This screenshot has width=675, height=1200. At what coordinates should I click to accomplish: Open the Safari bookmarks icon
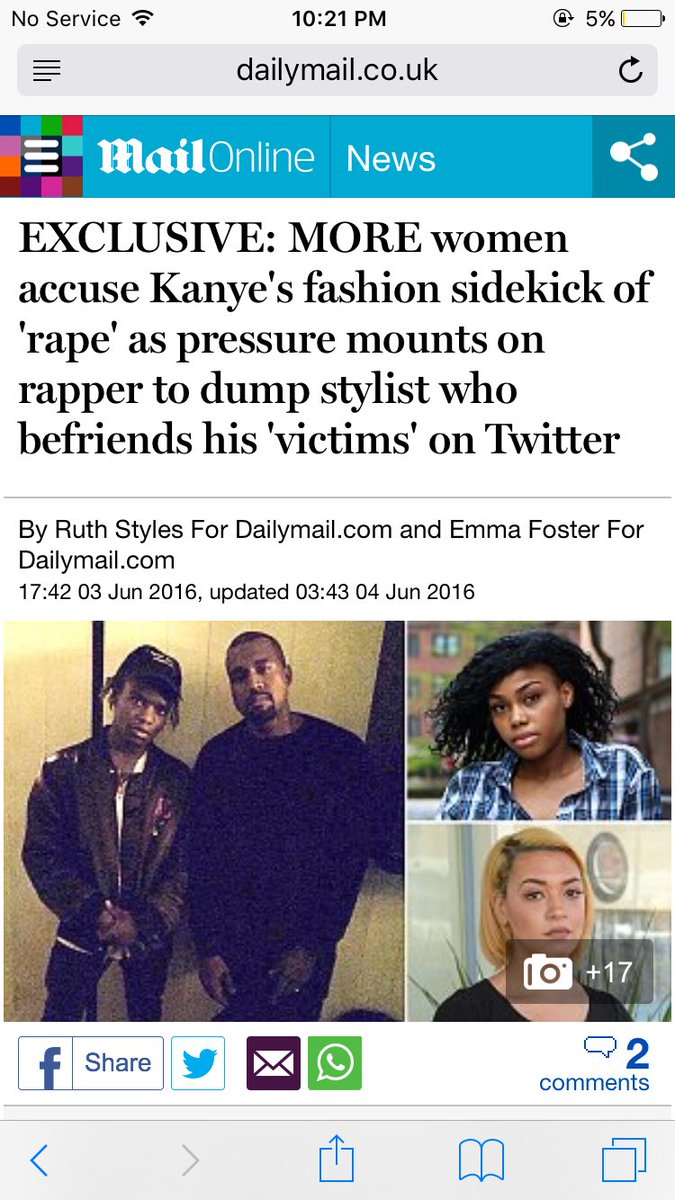click(481, 1161)
